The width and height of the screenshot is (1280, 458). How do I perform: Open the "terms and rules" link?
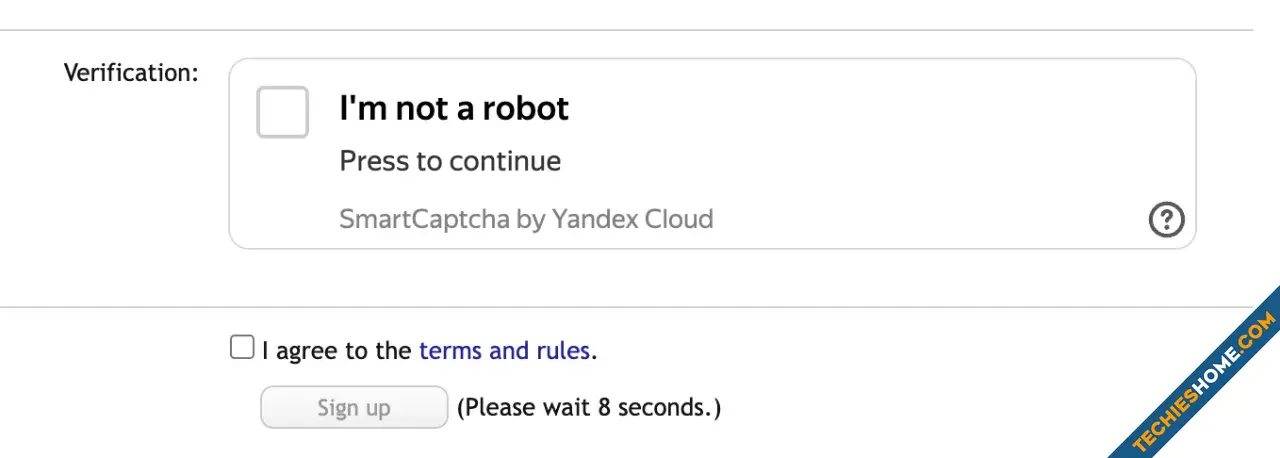coord(505,350)
